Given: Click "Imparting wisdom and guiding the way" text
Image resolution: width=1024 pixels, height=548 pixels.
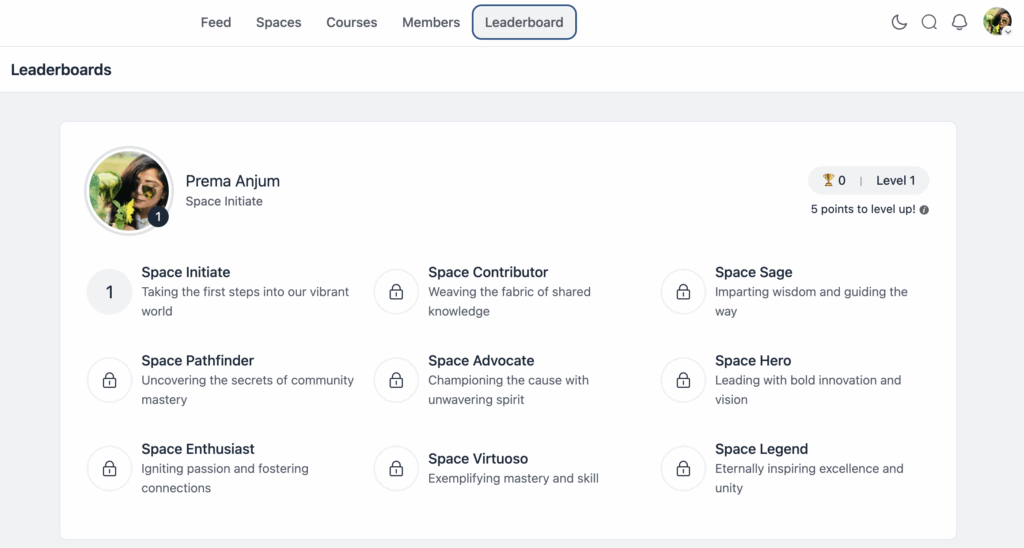Looking at the screenshot, I should coord(811,301).
